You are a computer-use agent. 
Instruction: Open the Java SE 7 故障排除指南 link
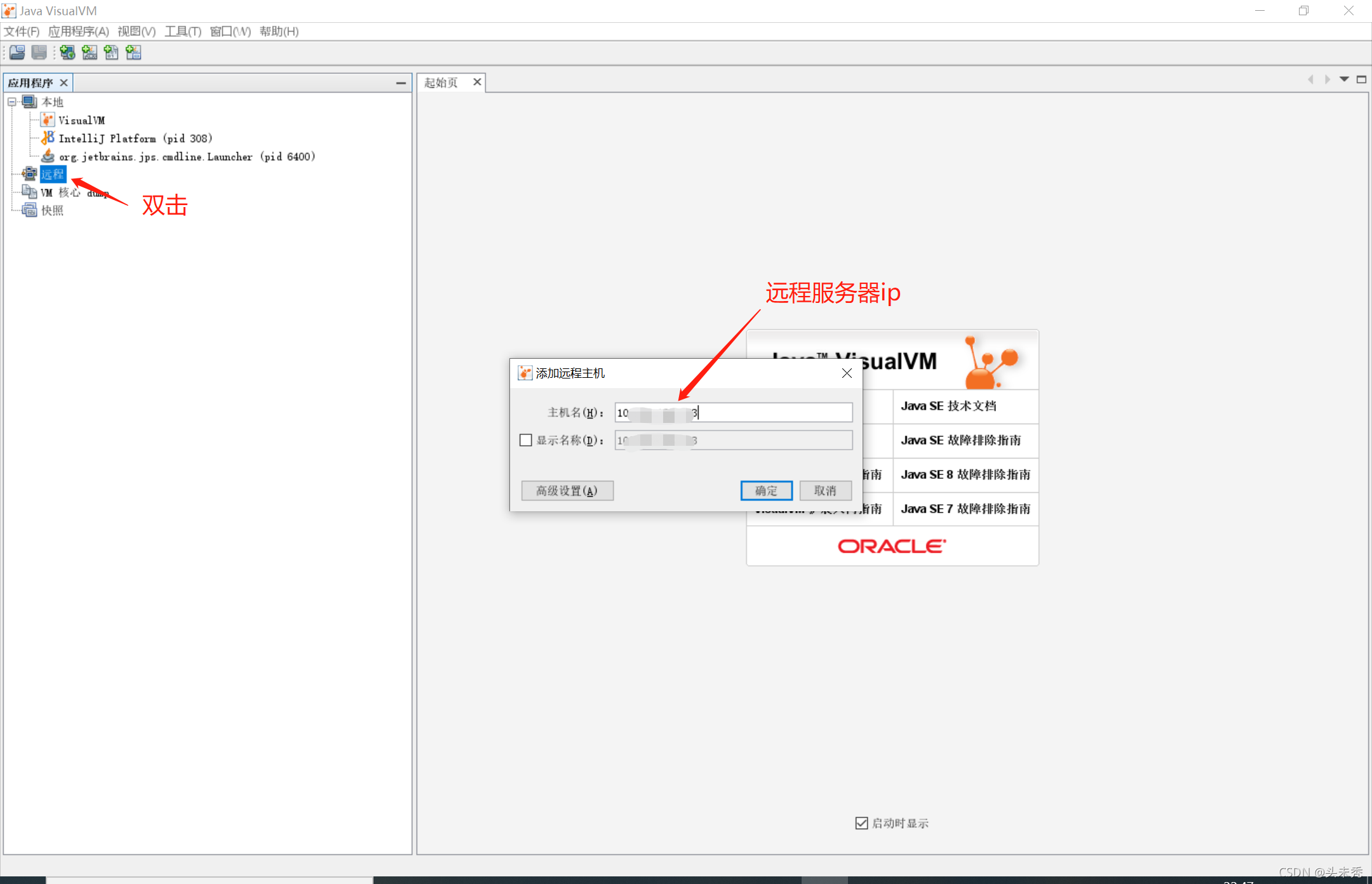[965, 509]
